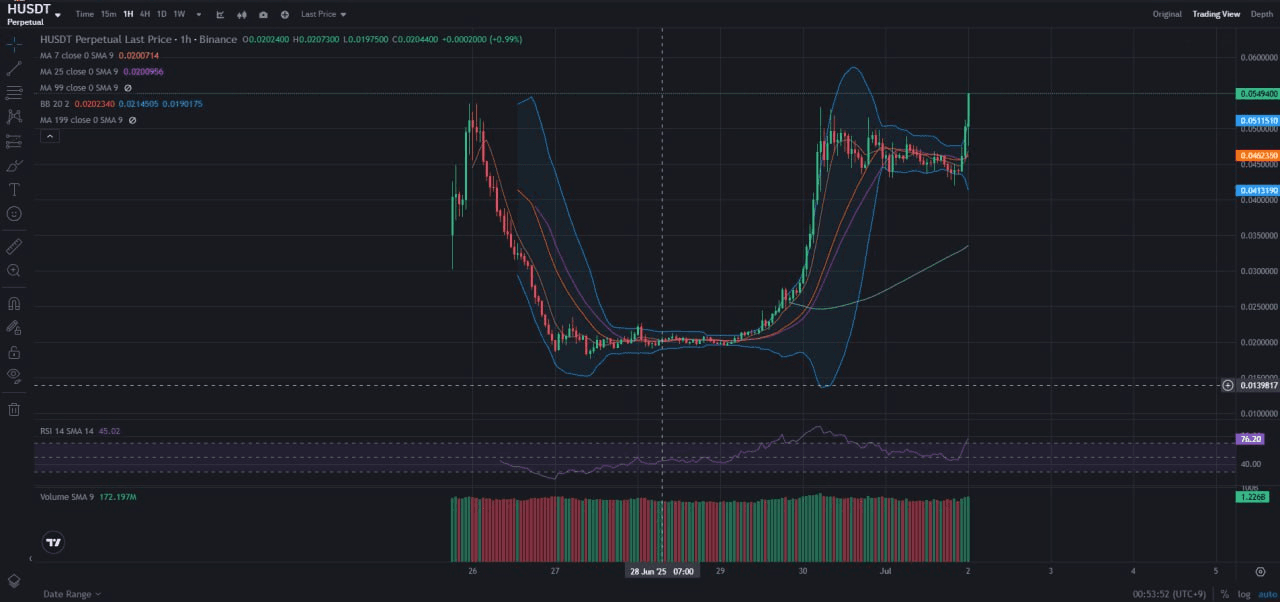Click the HUSDT Perpetual Last Price legend title
Image resolution: width=1280 pixels, height=602 pixels.
pyautogui.click(x=138, y=39)
